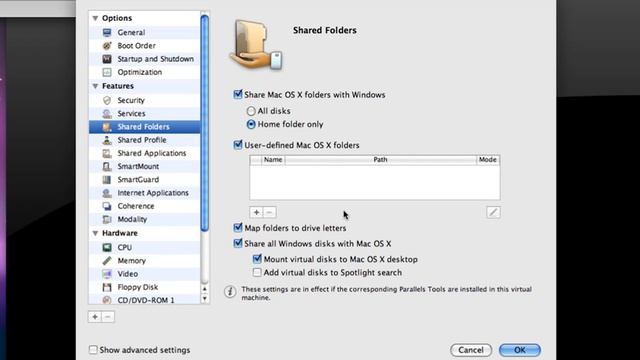Click the sidebar scrollbar up arrow
Screen dimensions: 640x360
(x=205, y=289)
